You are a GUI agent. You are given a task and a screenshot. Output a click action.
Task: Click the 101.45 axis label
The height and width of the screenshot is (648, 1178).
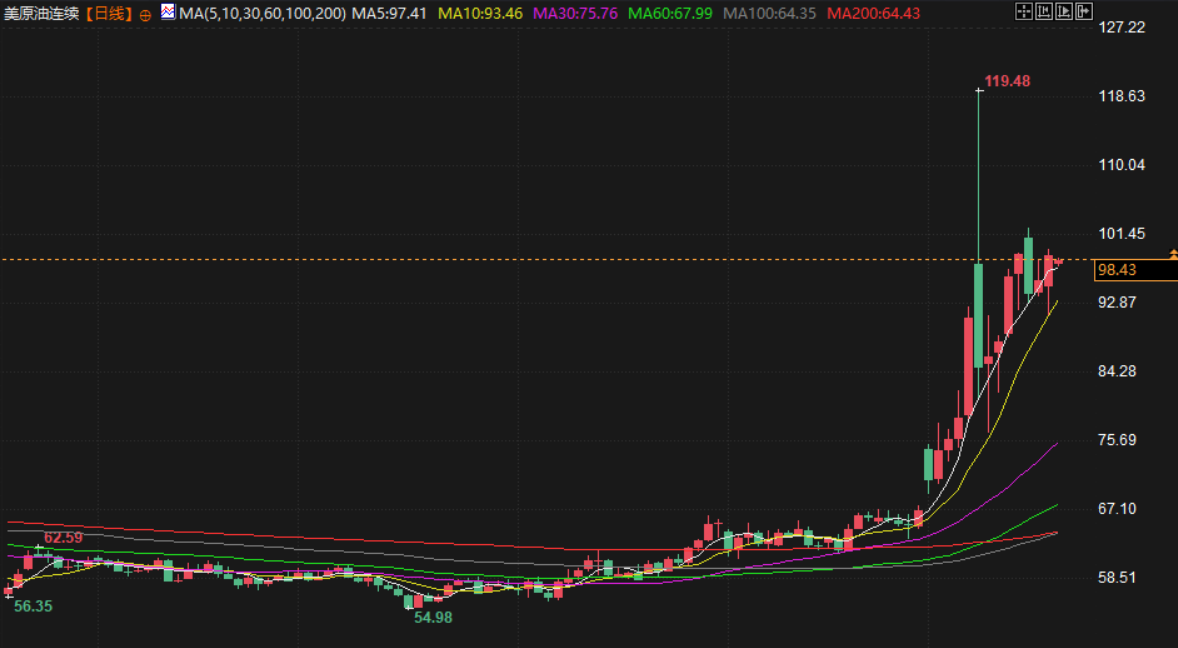(1122, 234)
